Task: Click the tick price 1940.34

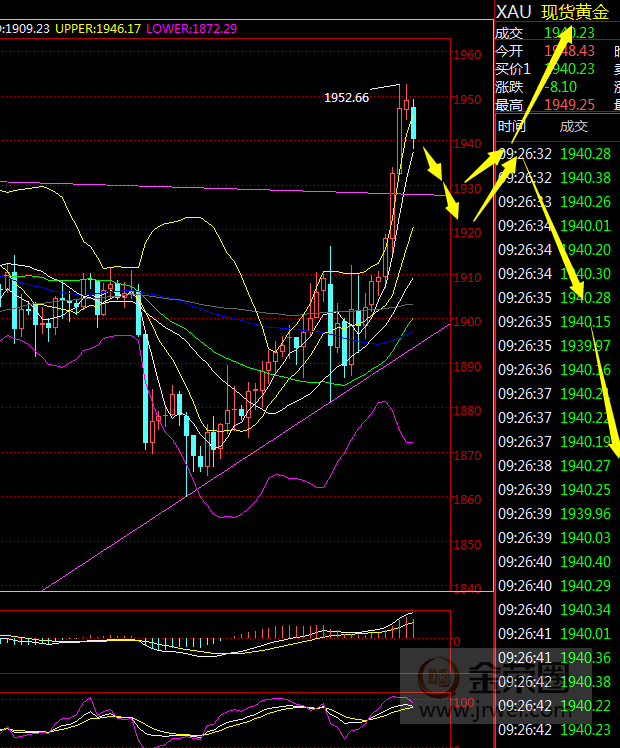Action: (x=586, y=610)
